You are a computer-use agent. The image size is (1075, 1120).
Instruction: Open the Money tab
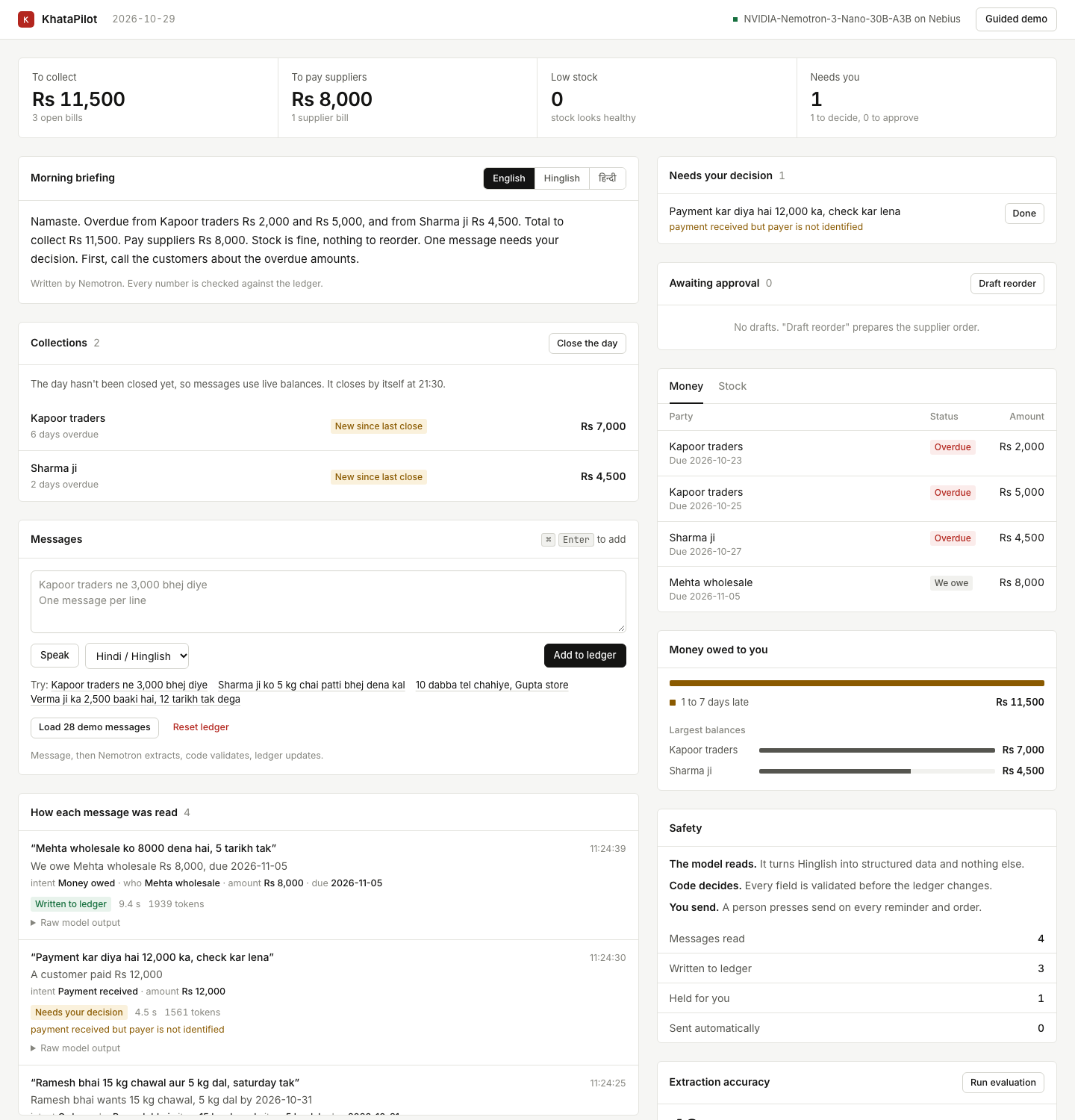click(686, 386)
